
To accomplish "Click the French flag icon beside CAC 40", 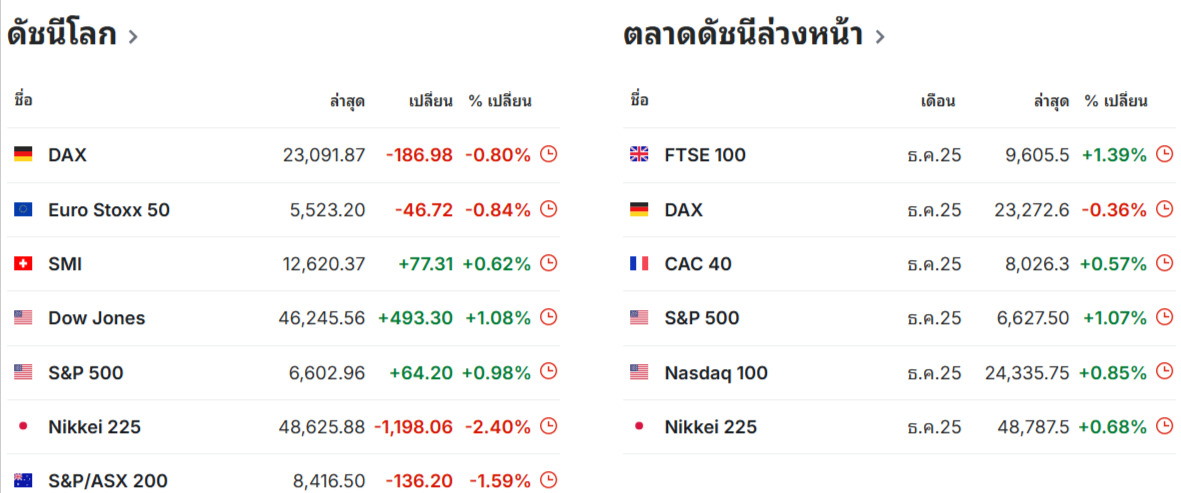I will tap(639, 264).
